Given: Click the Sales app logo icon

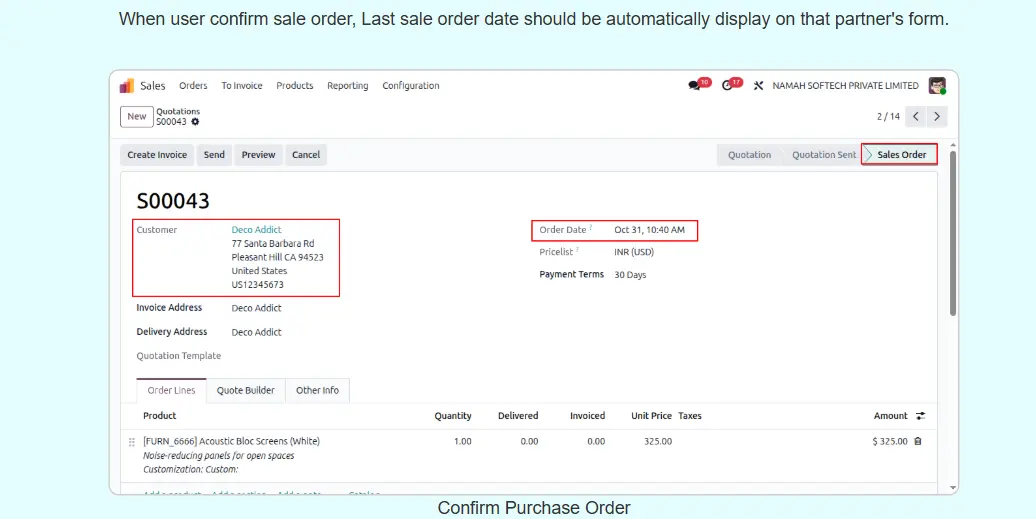Looking at the screenshot, I should [x=127, y=86].
